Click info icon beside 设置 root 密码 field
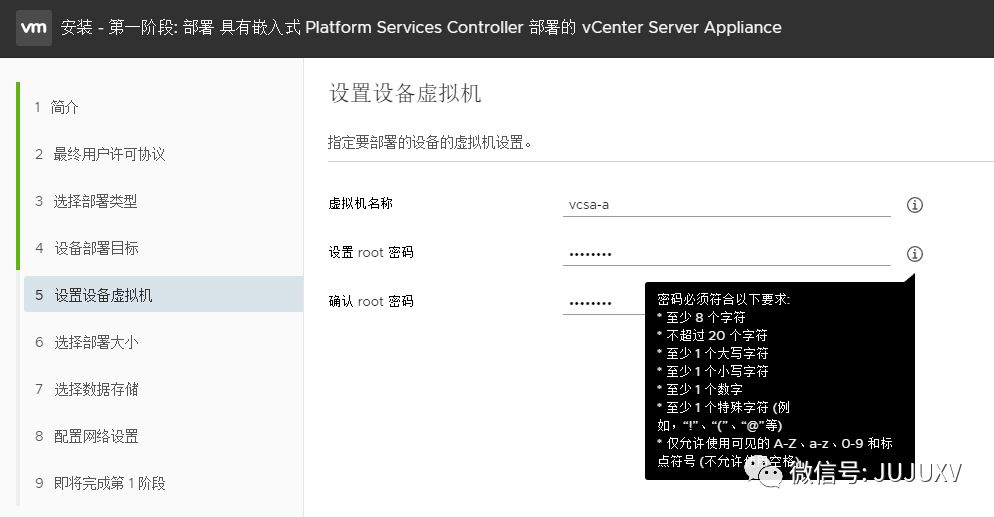994x517 pixels. click(914, 253)
